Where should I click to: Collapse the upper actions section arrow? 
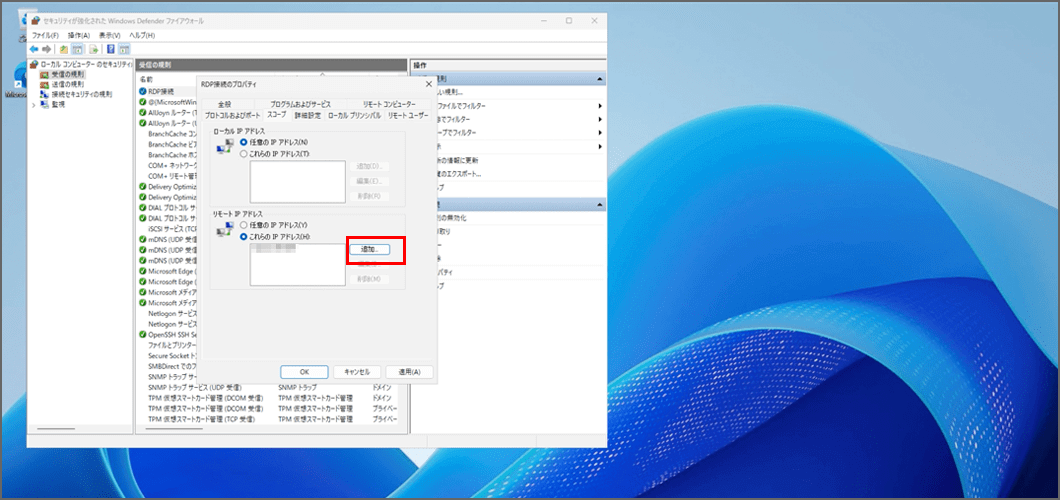click(599, 79)
